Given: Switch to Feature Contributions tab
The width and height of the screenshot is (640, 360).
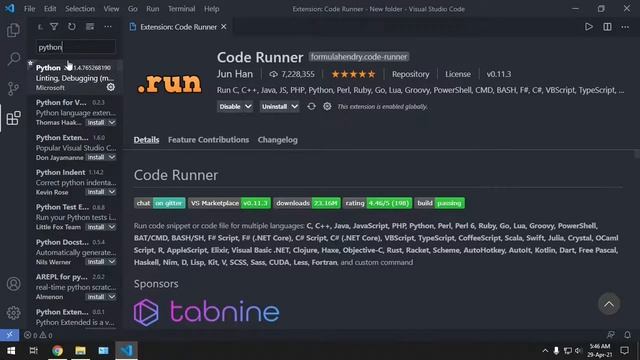Looking at the screenshot, I should (208, 140).
